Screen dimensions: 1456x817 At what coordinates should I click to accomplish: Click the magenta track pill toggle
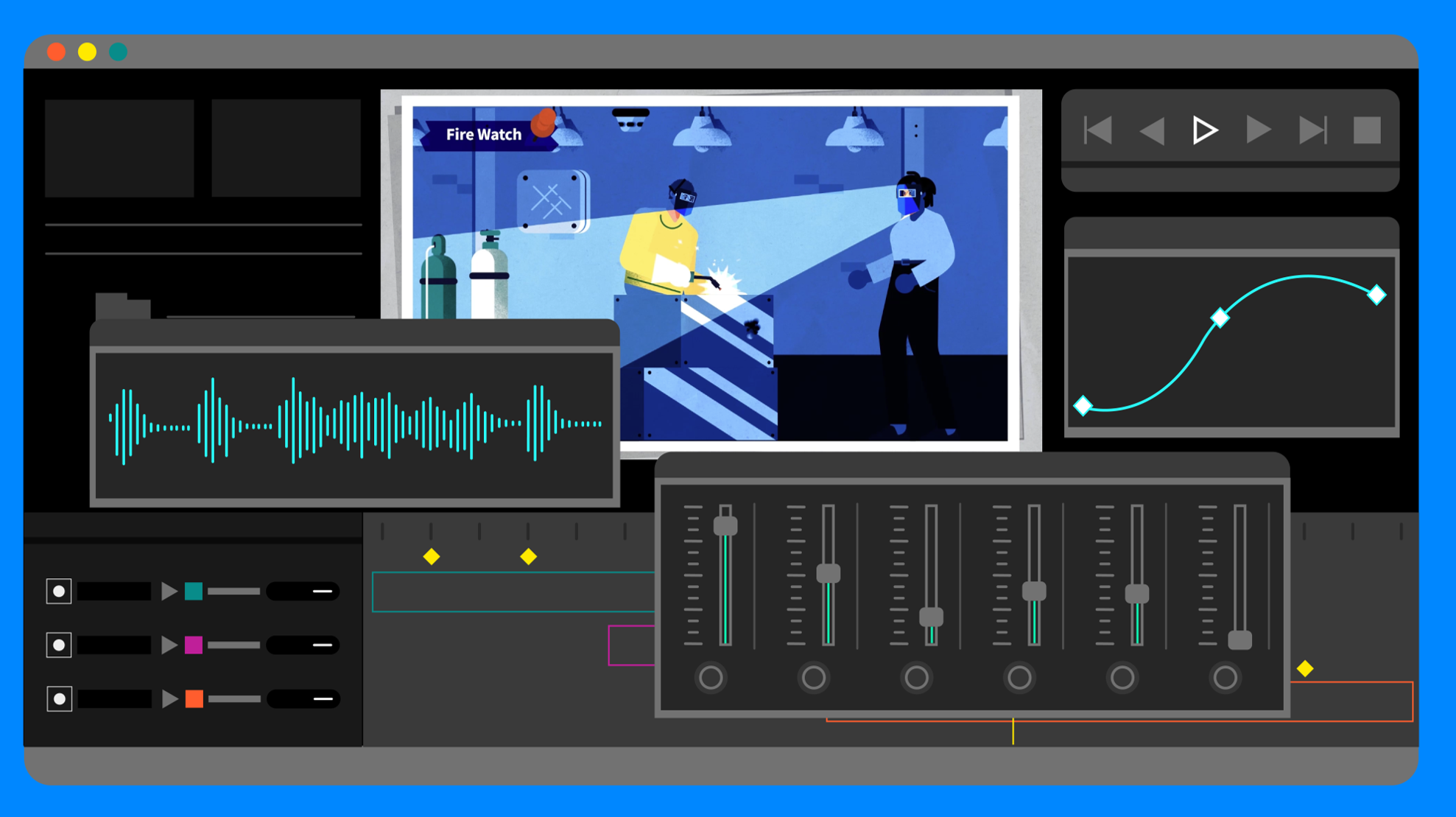(303, 645)
